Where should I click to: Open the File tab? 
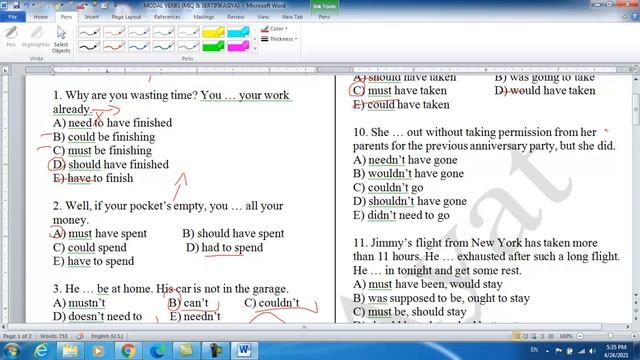[13, 17]
